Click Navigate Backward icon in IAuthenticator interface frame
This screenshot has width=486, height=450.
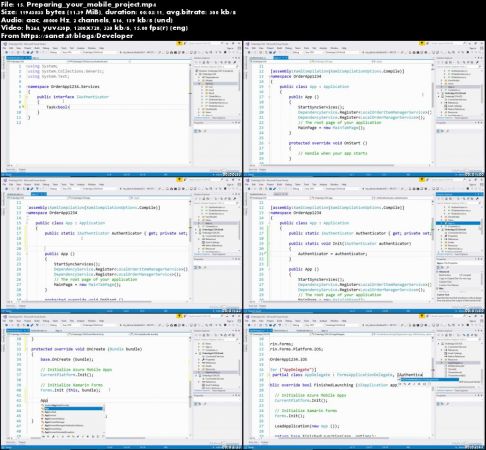point(6,53)
